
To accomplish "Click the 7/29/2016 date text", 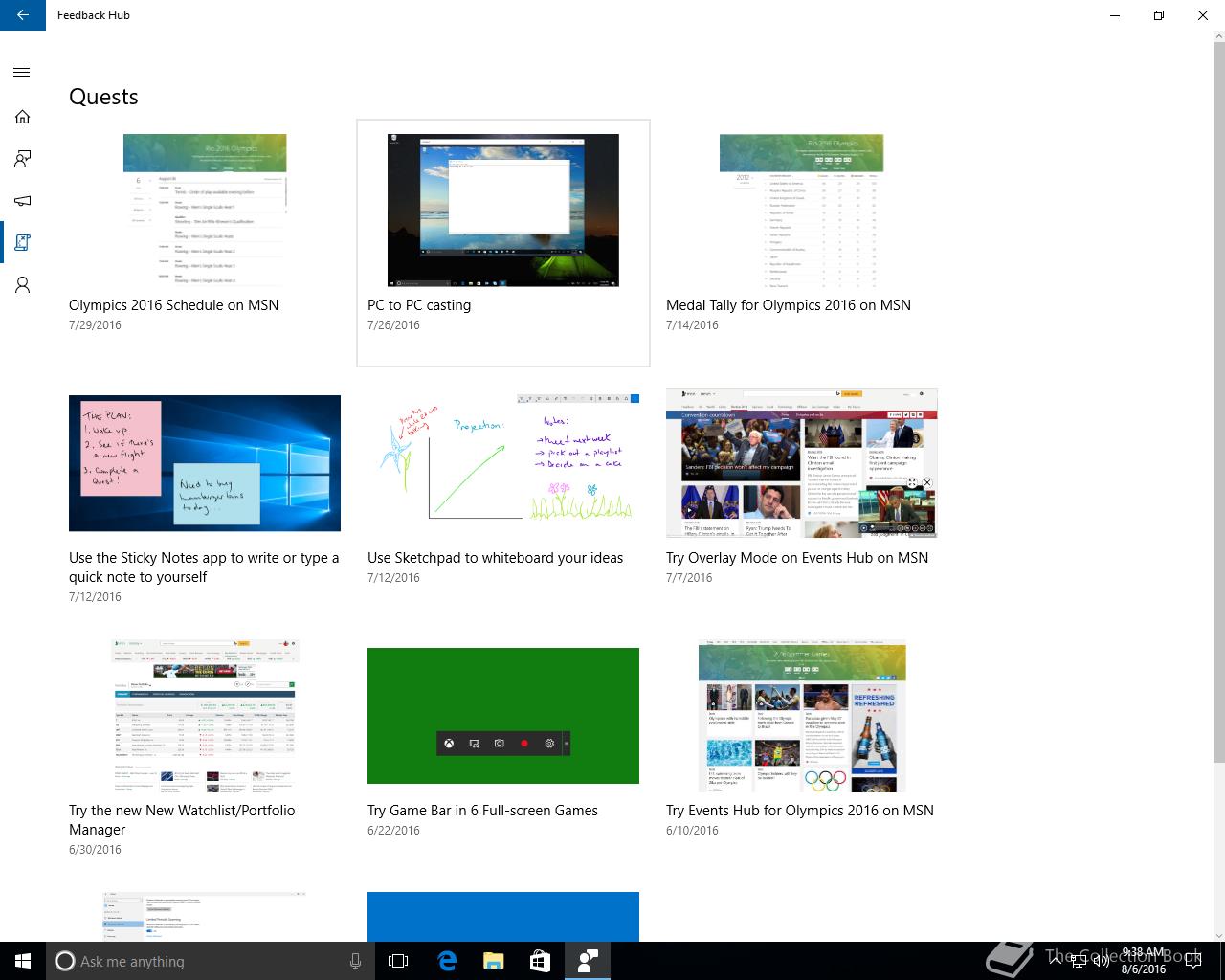I will [x=95, y=325].
